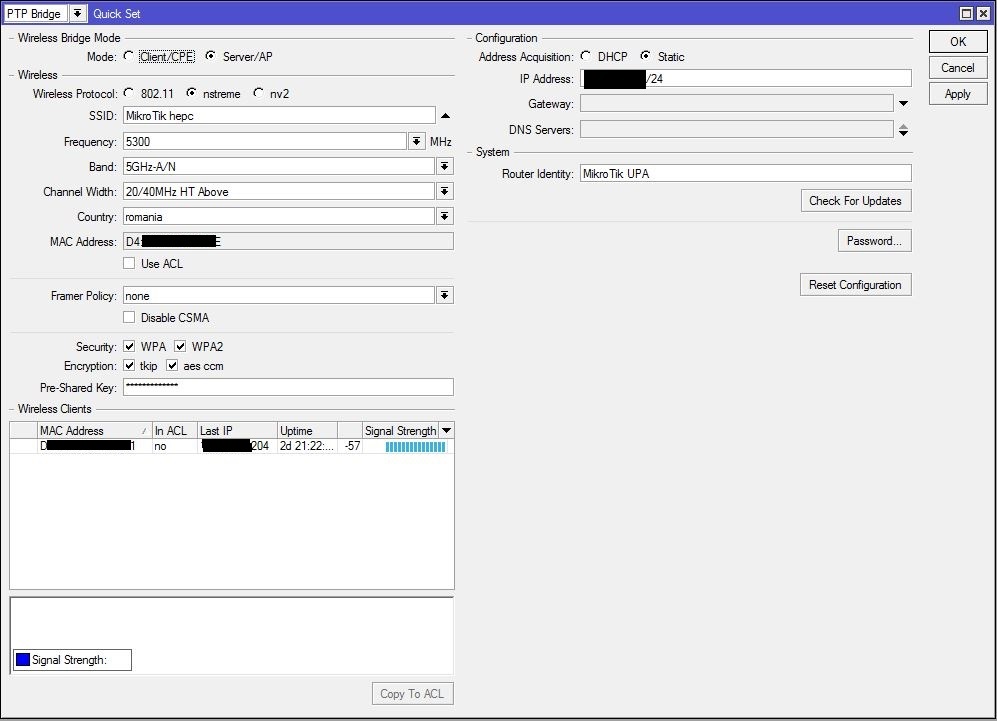997x721 pixels.
Task: Open the Country dropdown
Action: pyautogui.click(x=445, y=217)
